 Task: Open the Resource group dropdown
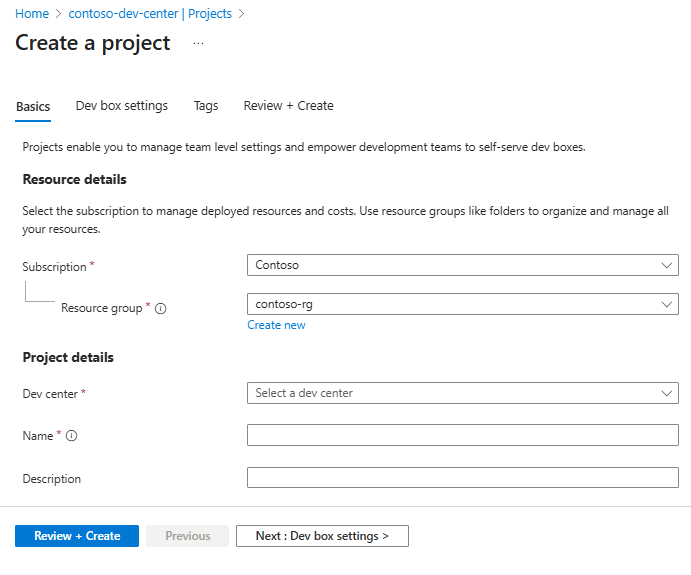[462, 304]
